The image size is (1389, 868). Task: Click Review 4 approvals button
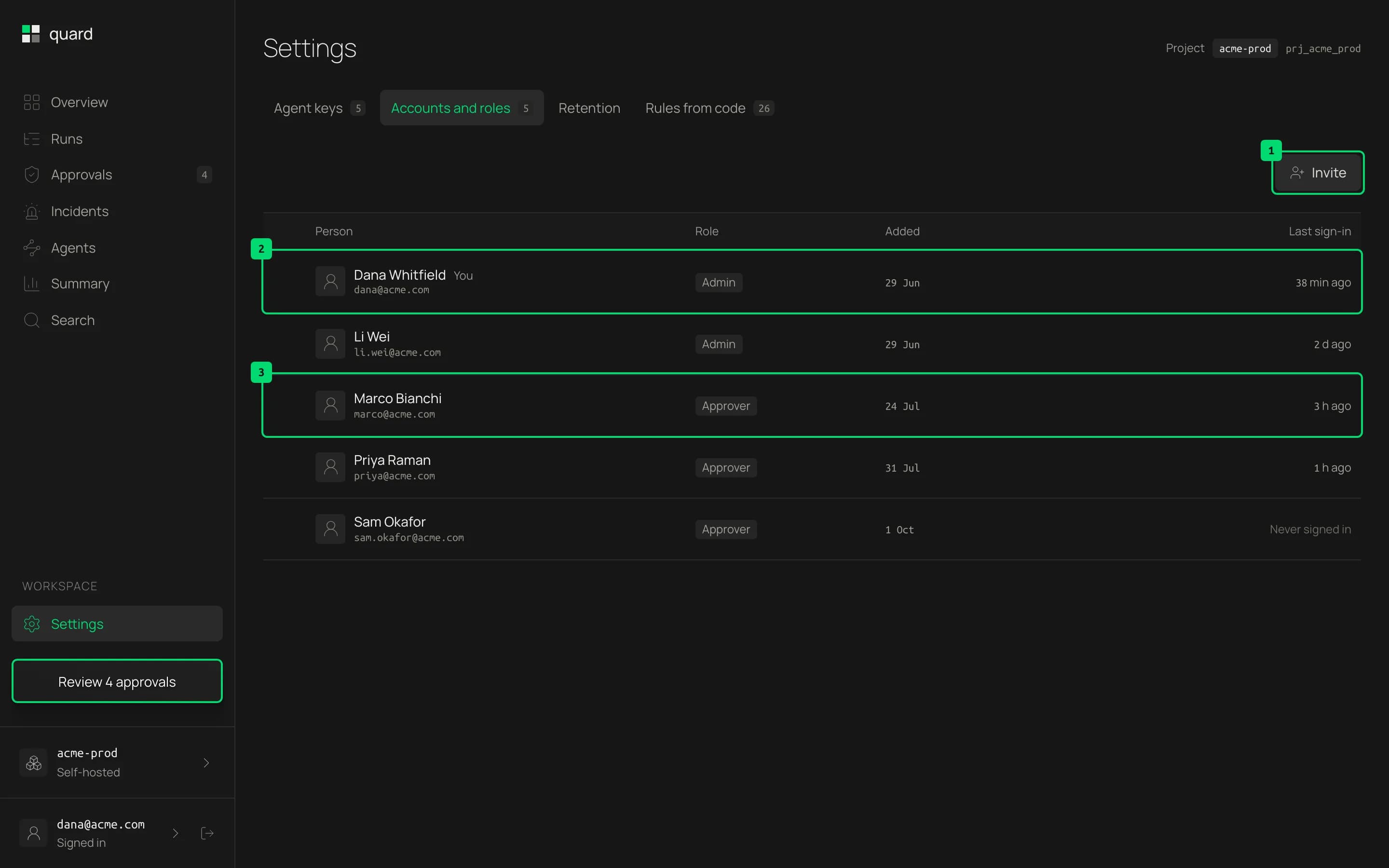[x=117, y=681]
